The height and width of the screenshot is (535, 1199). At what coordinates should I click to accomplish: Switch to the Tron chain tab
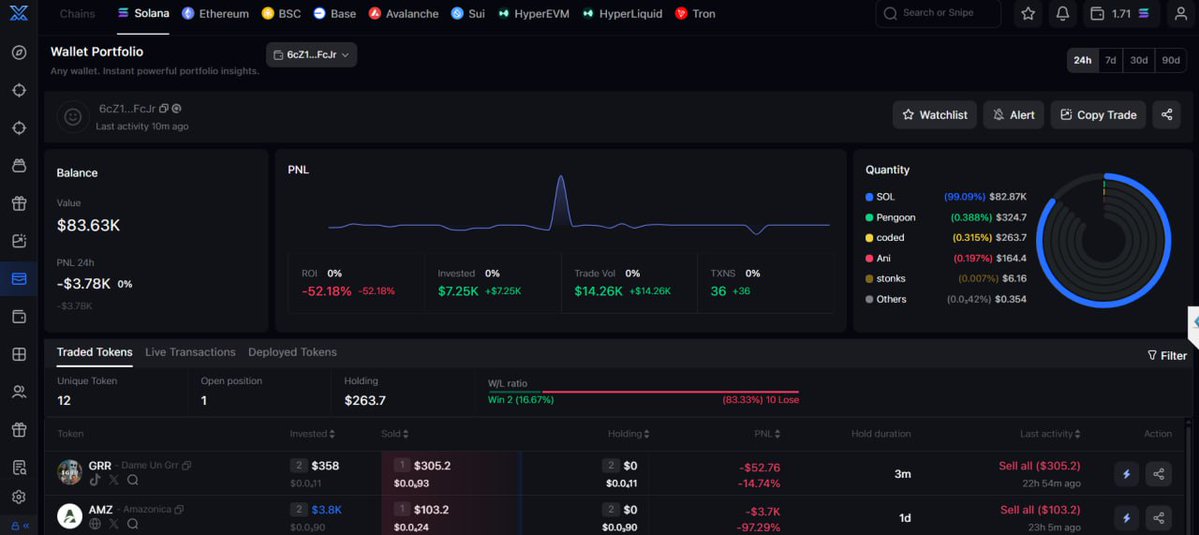695,14
